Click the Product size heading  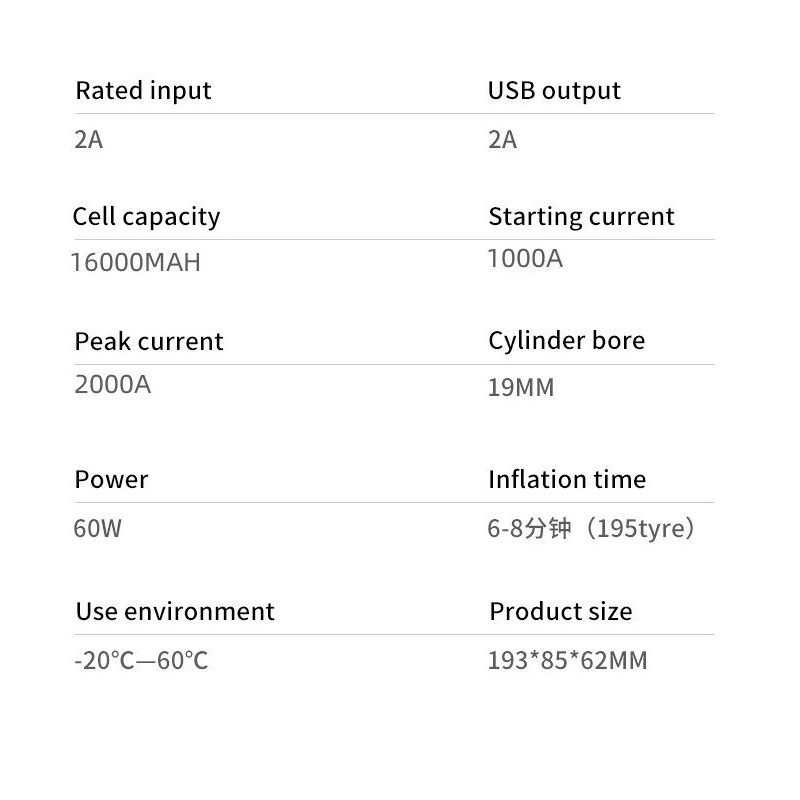[x=560, y=612]
